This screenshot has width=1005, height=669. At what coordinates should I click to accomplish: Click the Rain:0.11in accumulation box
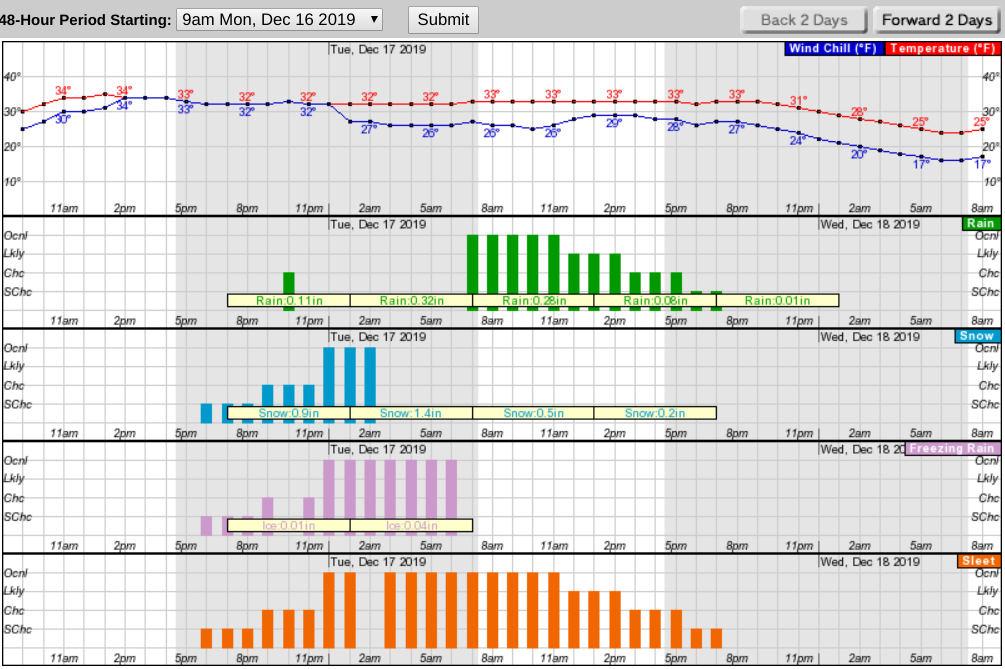(x=289, y=301)
